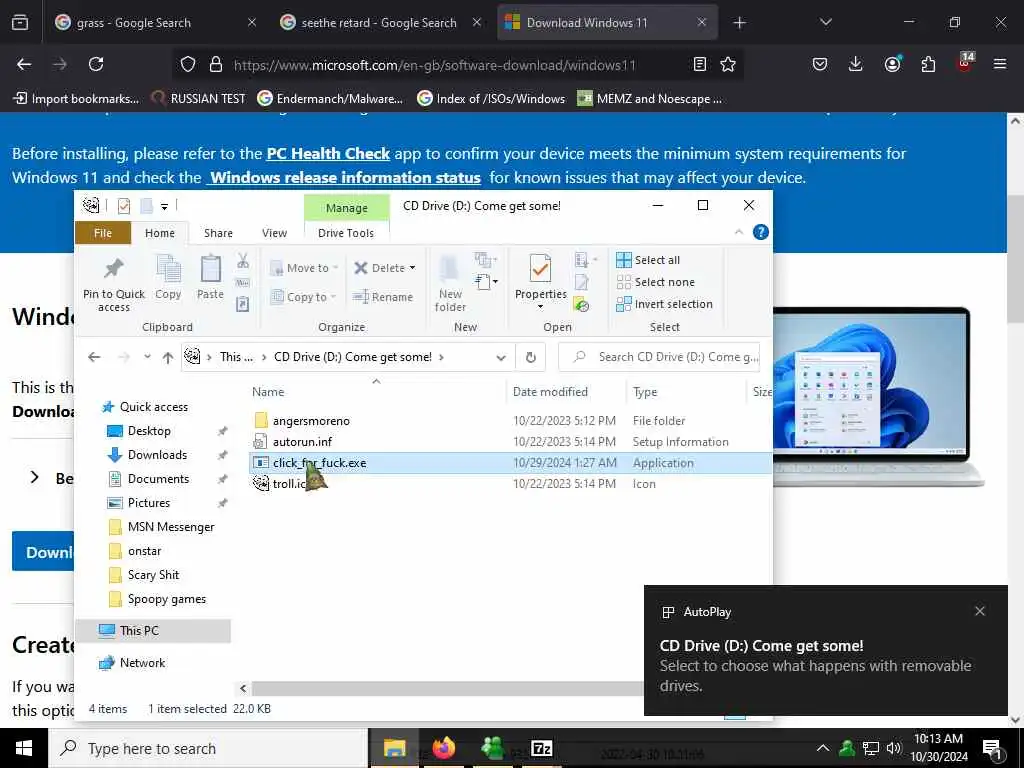Screen dimensions: 1024x768
Task: Switch to the View ribbon tab
Action: coord(274,233)
